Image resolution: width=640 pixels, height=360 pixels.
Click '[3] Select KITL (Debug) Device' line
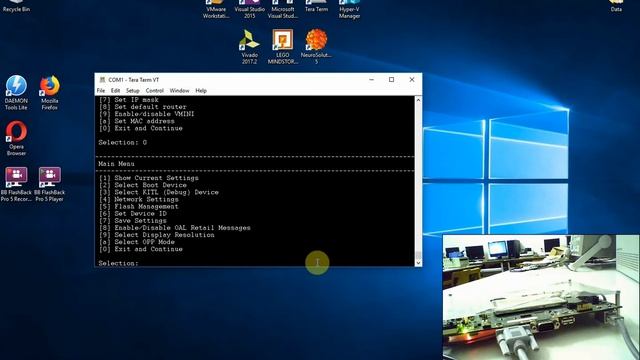pyautogui.click(x=159, y=192)
